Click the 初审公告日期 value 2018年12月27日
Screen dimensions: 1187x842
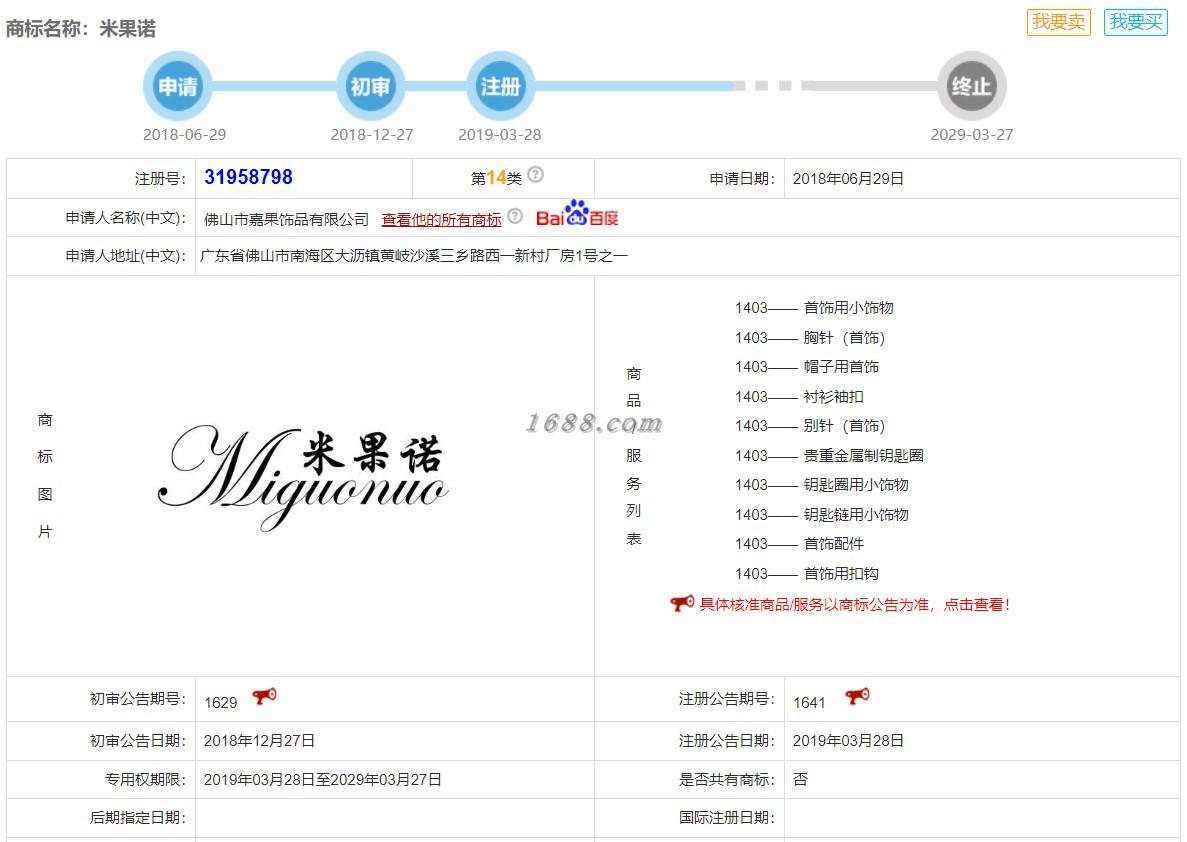259,741
